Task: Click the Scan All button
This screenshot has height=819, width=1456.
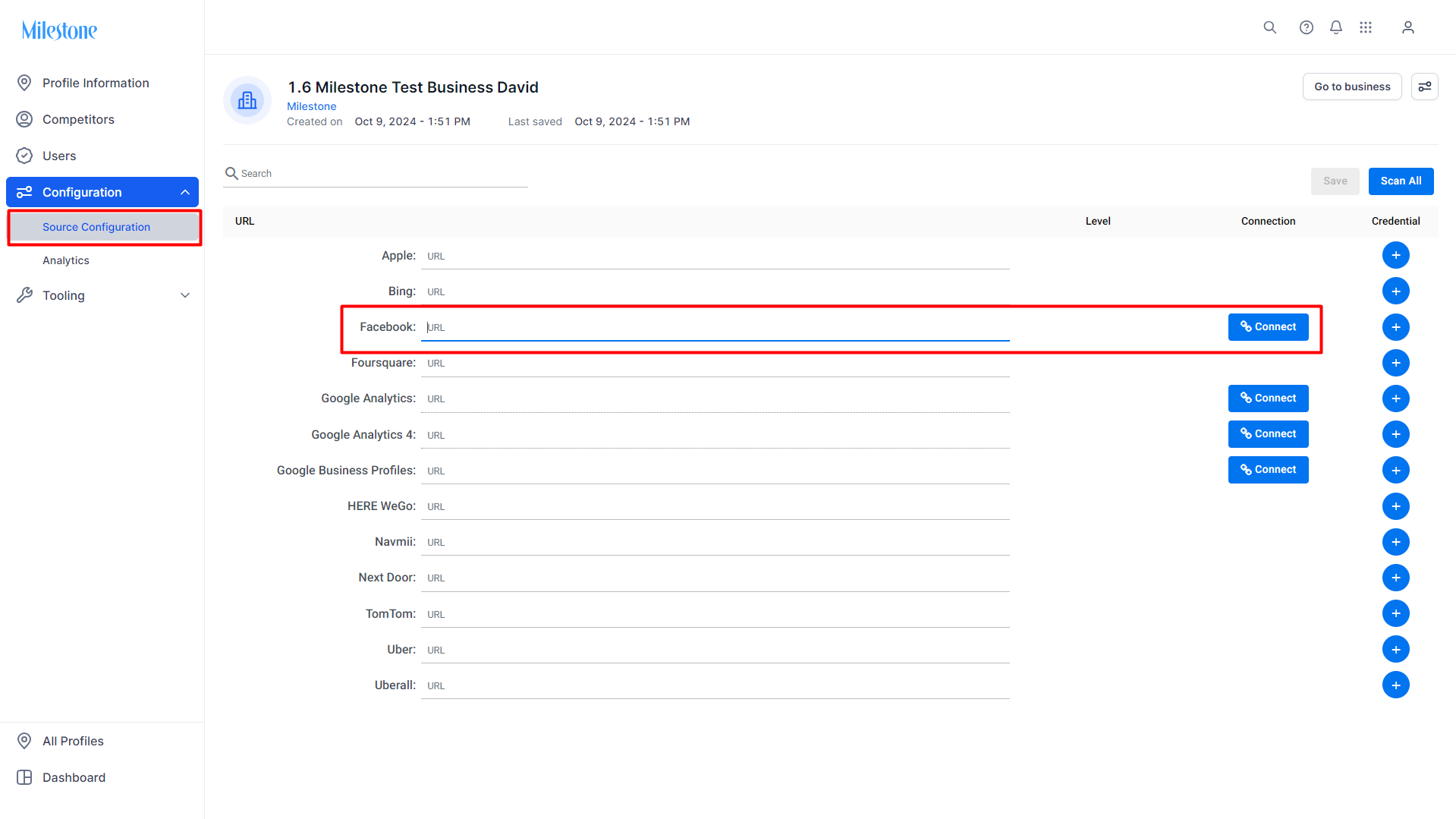Action: (1401, 181)
